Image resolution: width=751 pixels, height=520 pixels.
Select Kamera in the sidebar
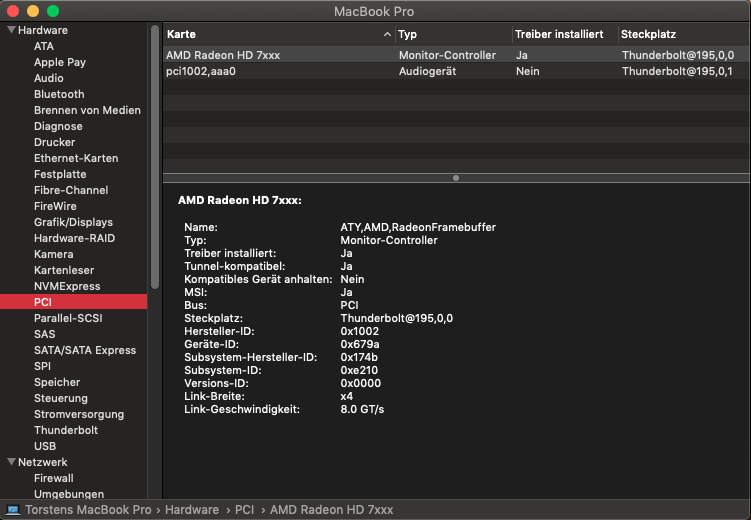pyautogui.click(x=53, y=254)
